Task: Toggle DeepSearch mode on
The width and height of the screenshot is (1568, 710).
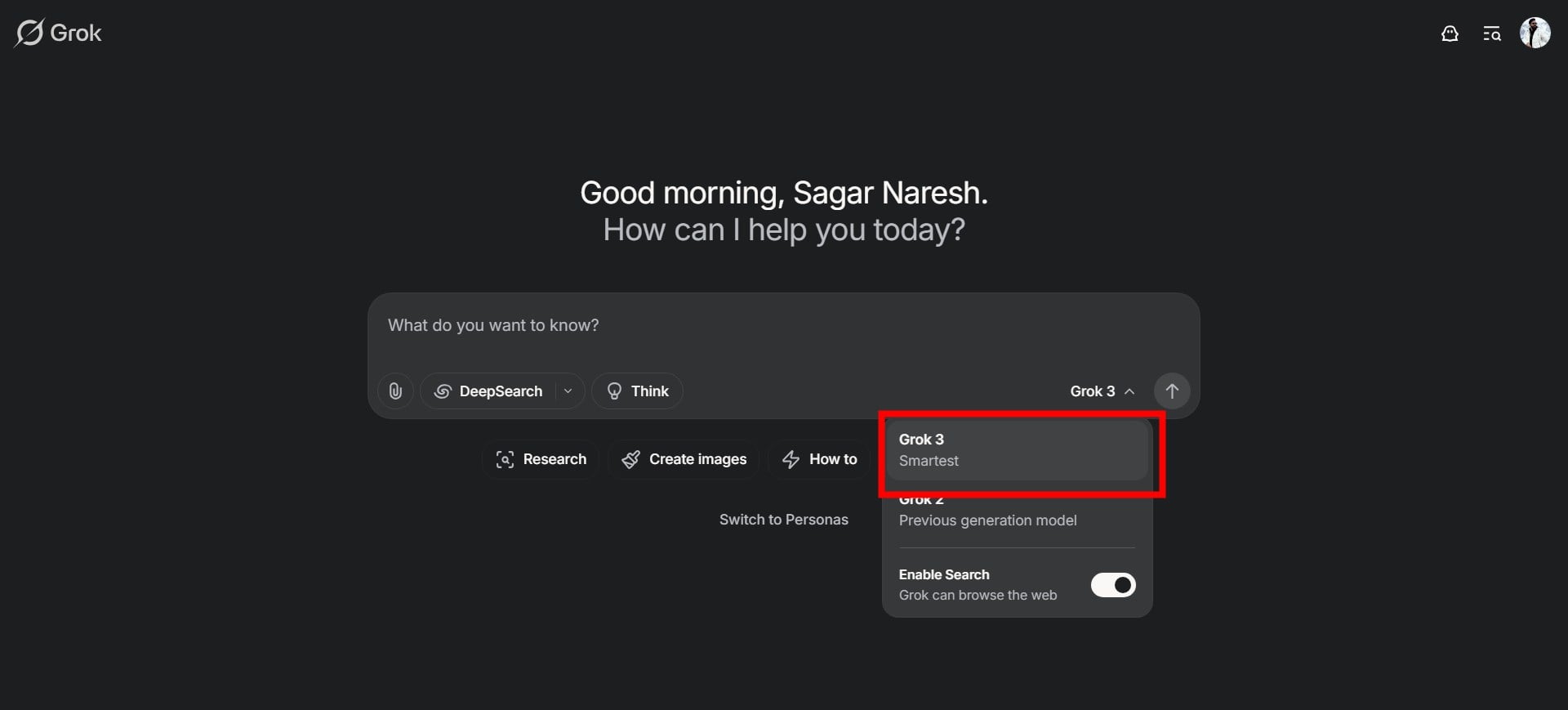Action: [x=488, y=391]
